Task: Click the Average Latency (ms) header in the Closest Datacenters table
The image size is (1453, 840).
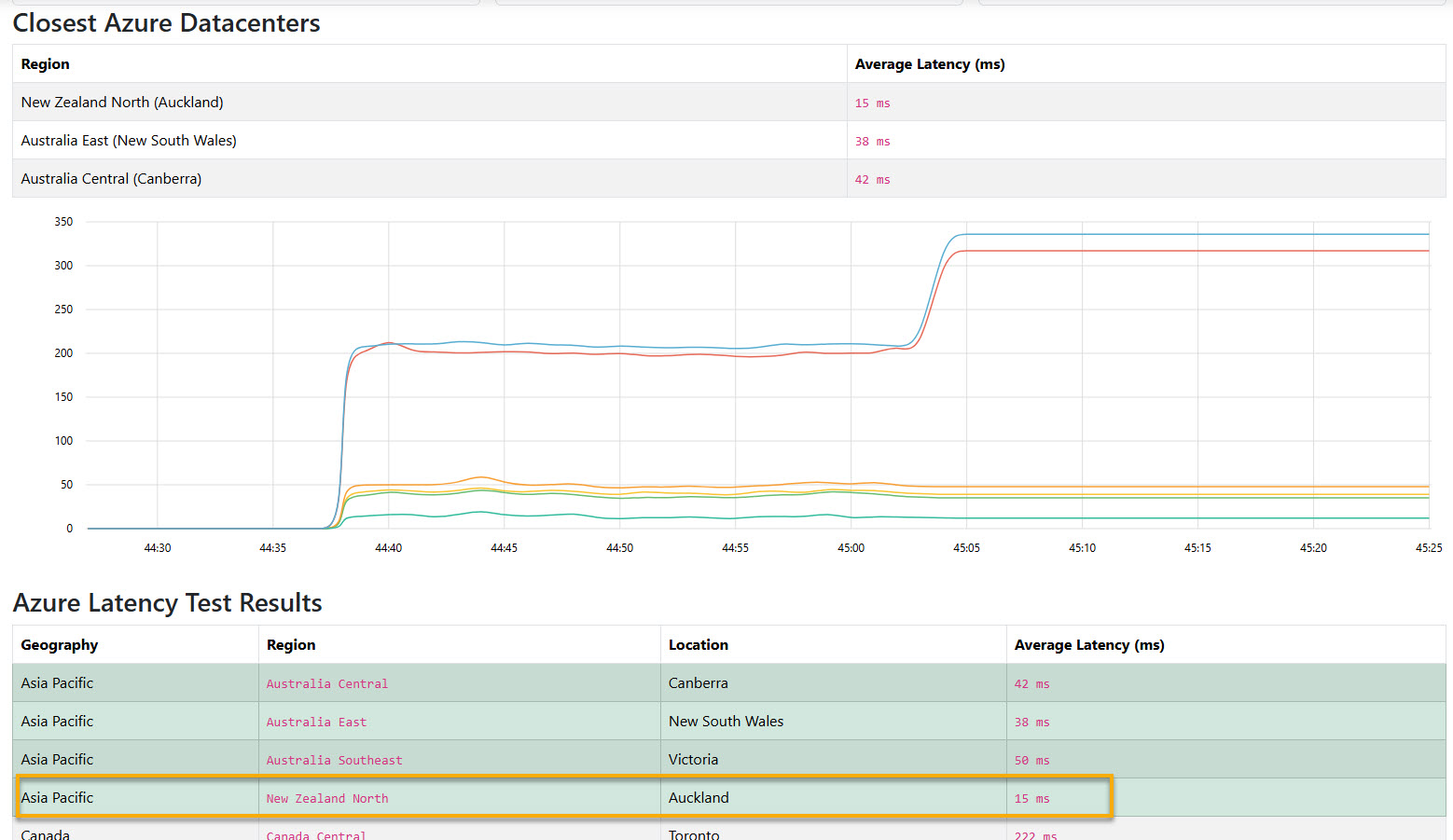Action: click(x=930, y=64)
